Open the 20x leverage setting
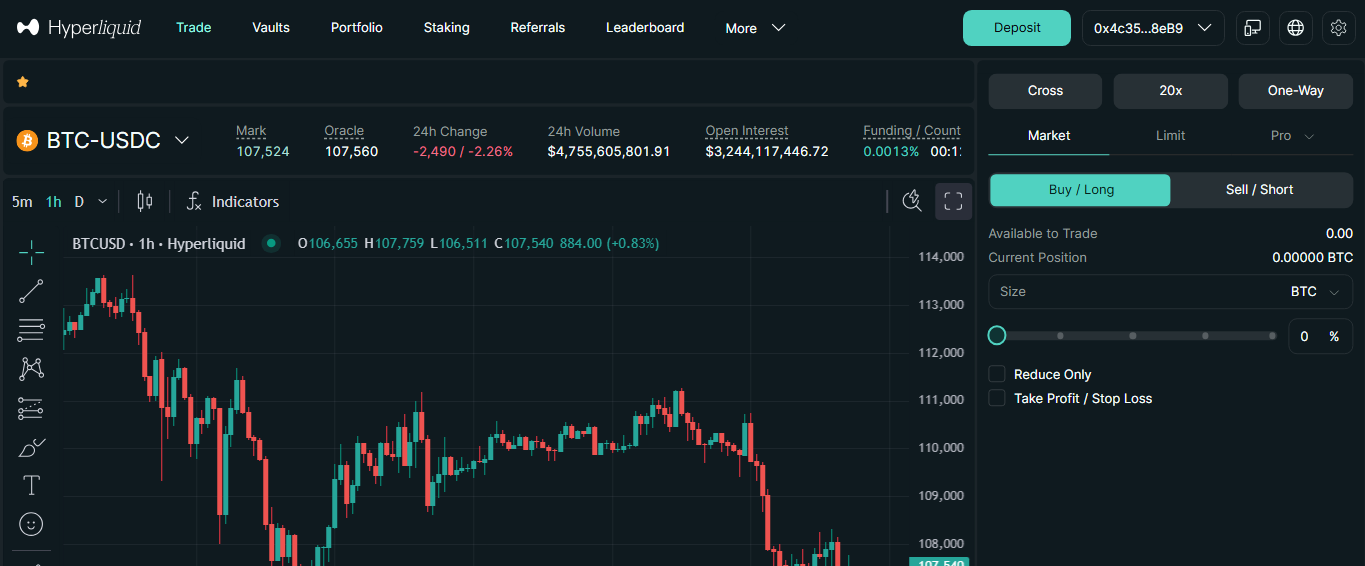 [x=1170, y=91]
